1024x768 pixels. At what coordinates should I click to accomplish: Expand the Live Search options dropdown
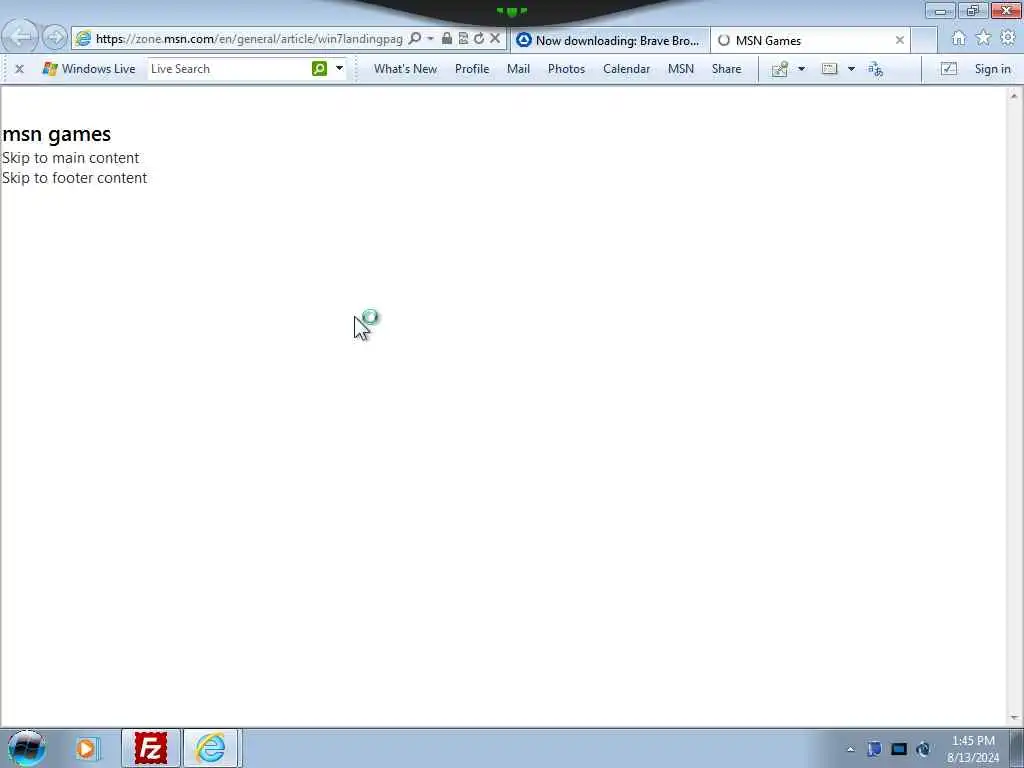[x=339, y=69]
